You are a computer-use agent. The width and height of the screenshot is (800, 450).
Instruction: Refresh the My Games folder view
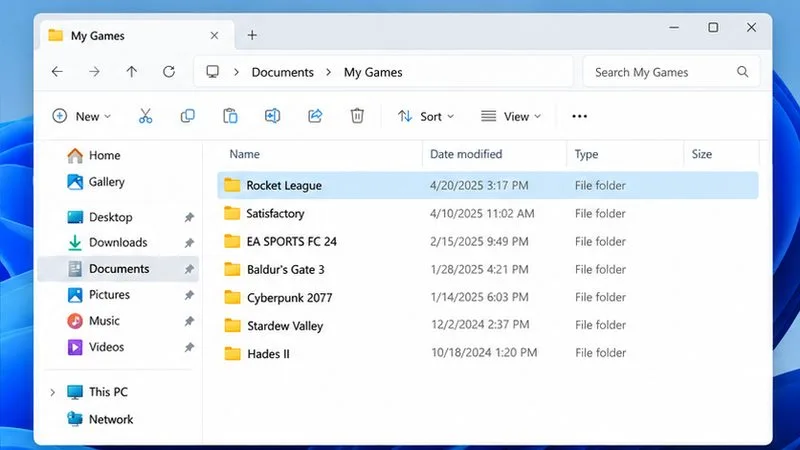coord(169,72)
